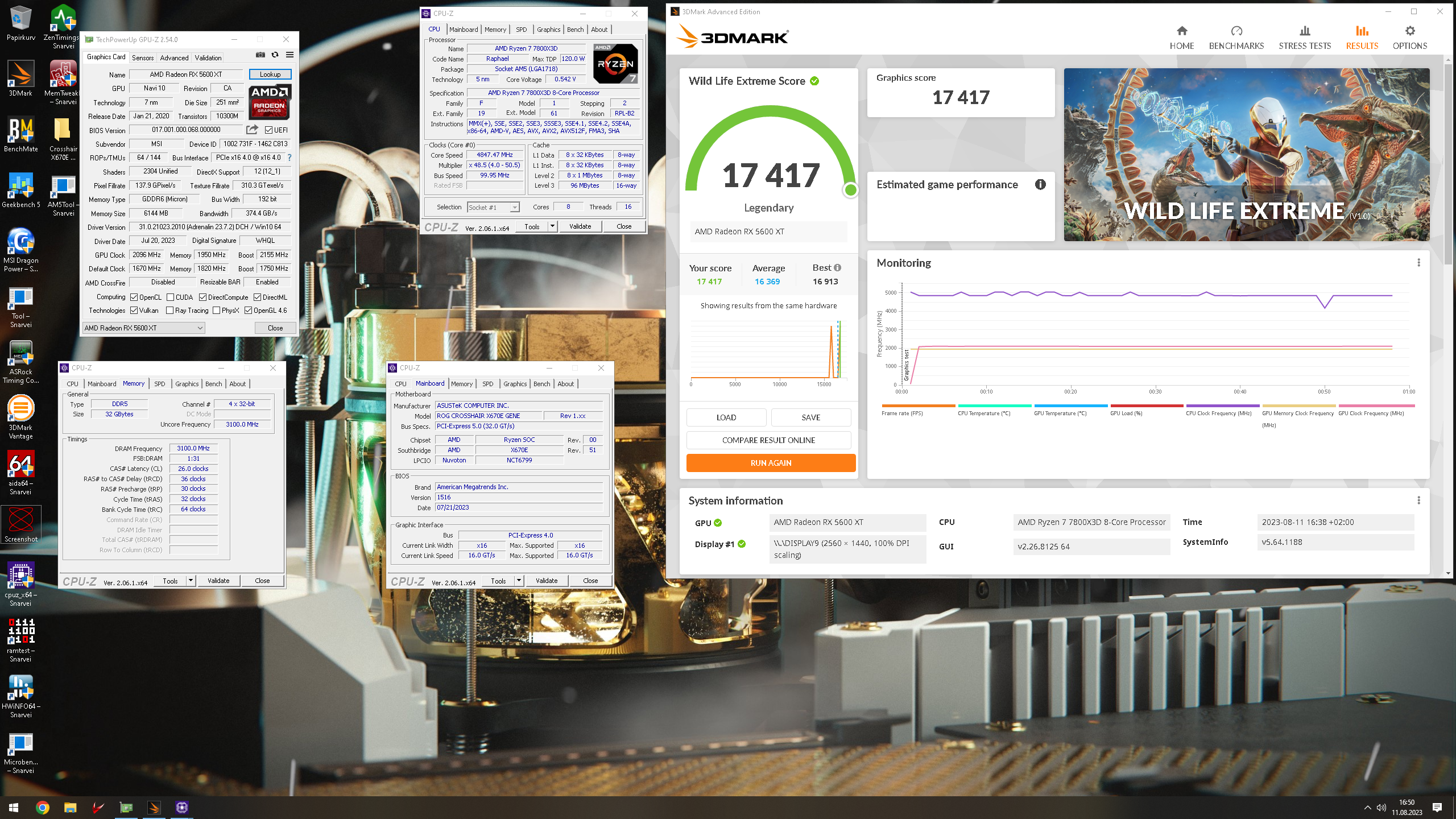Expand the GPU selection dropdown in GPU-Z
Image resolution: width=1456 pixels, height=819 pixels.
click(x=143, y=328)
